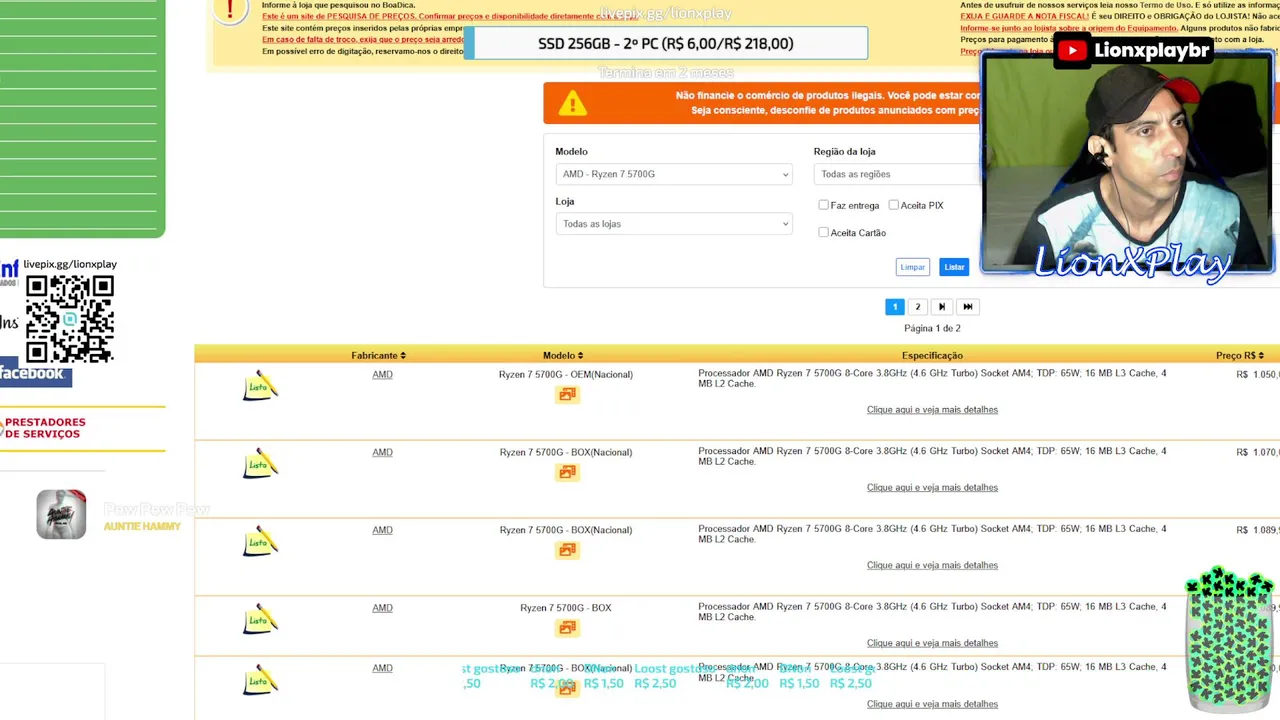The height and width of the screenshot is (720, 1280).
Task: Click 'veja mais detalhes' in the R$ 1.070 row
Action: 932,488
